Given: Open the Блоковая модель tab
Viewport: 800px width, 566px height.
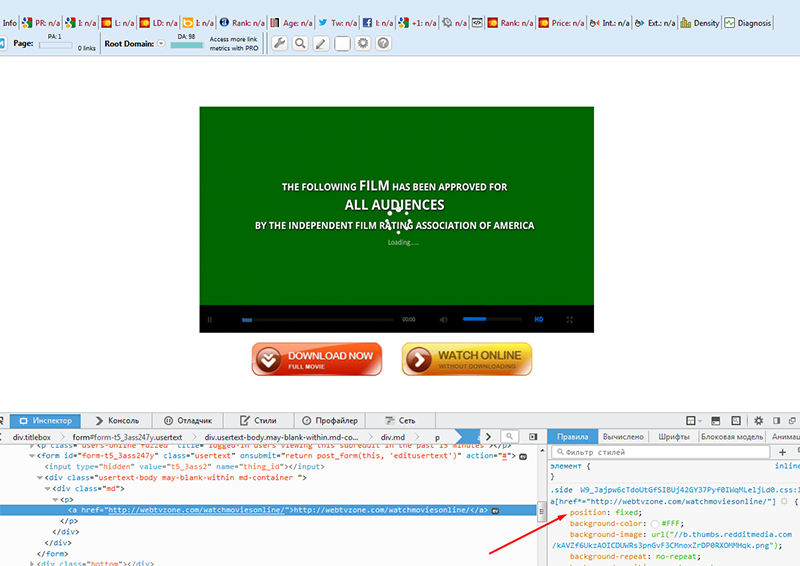Looking at the screenshot, I should (x=732, y=437).
